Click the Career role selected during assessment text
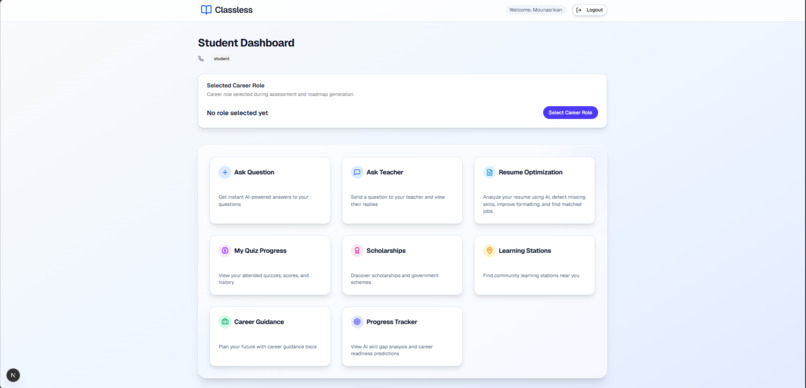Image resolution: width=806 pixels, height=388 pixels. pos(280,95)
